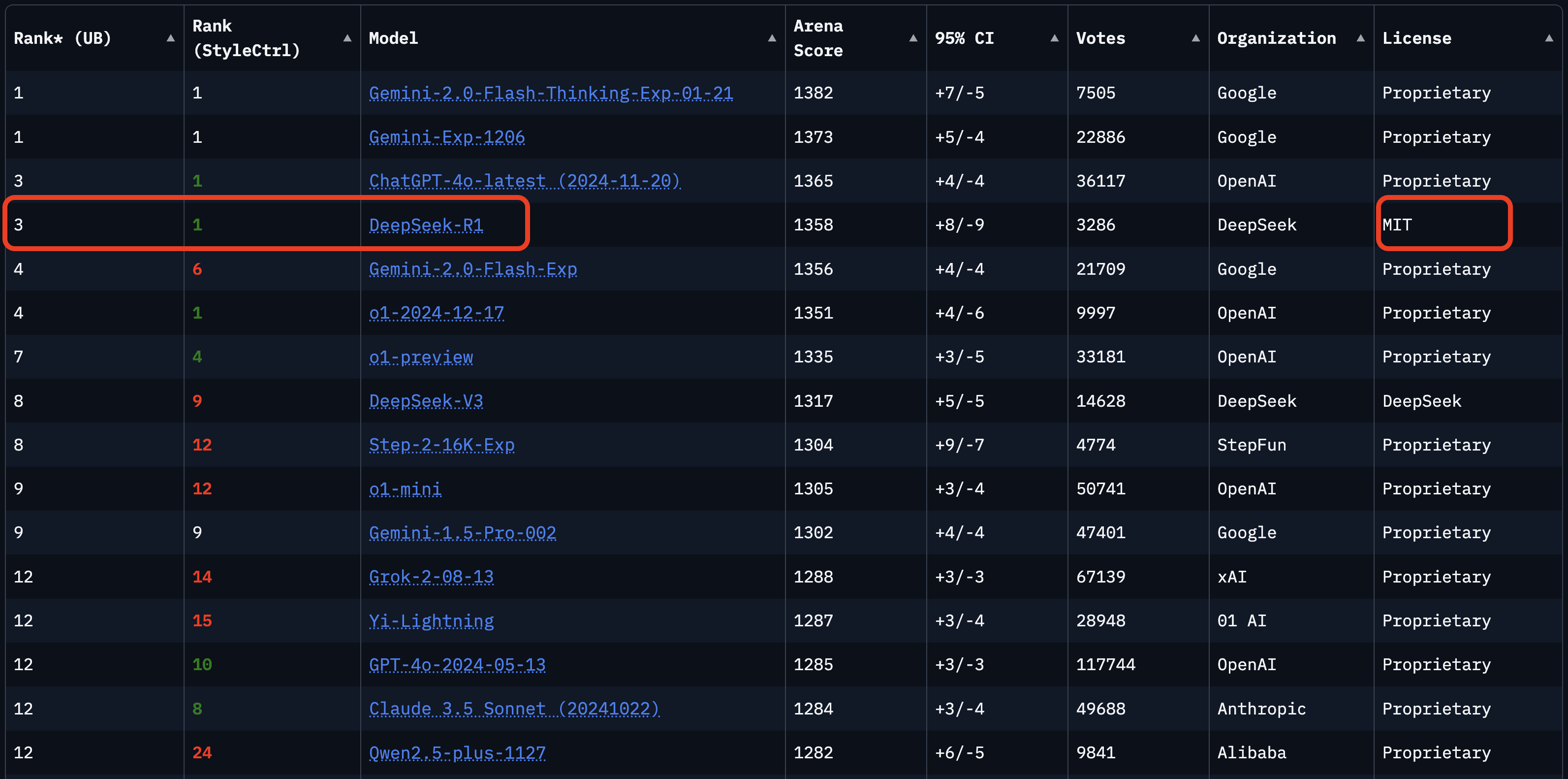Sort by Organization column arrow
The image size is (1568, 779).
point(1360,38)
